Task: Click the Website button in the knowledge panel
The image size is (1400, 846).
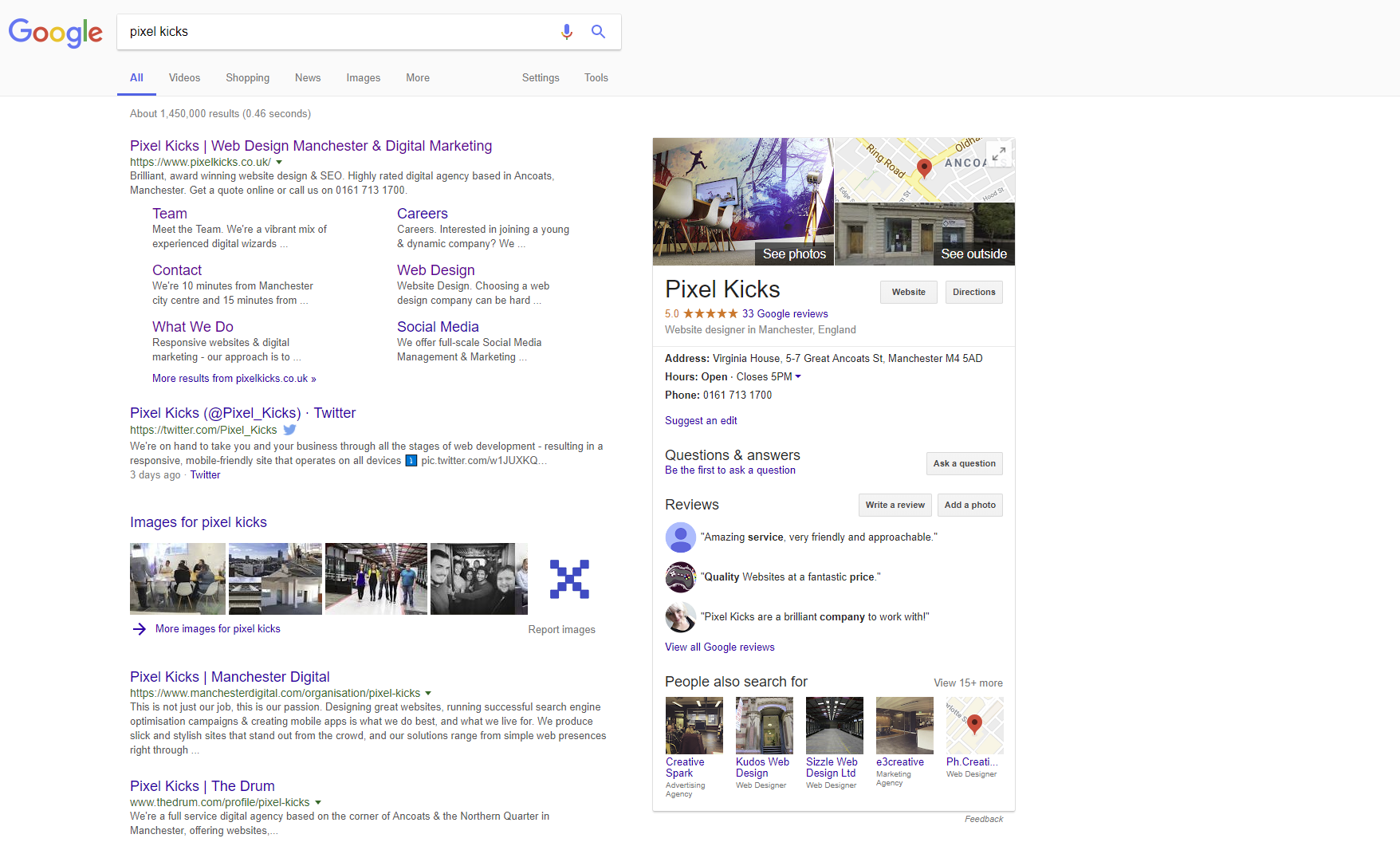Action: pyautogui.click(x=909, y=293)
